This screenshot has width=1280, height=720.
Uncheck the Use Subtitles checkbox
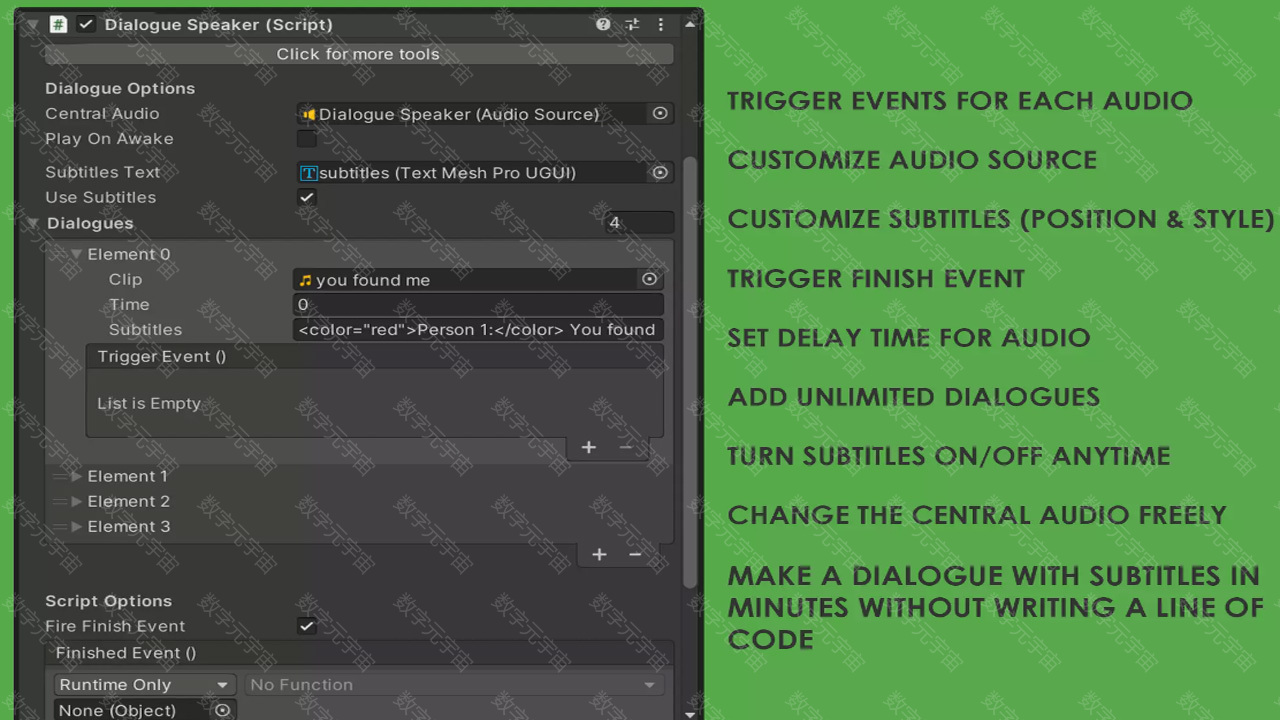[307, 197]
